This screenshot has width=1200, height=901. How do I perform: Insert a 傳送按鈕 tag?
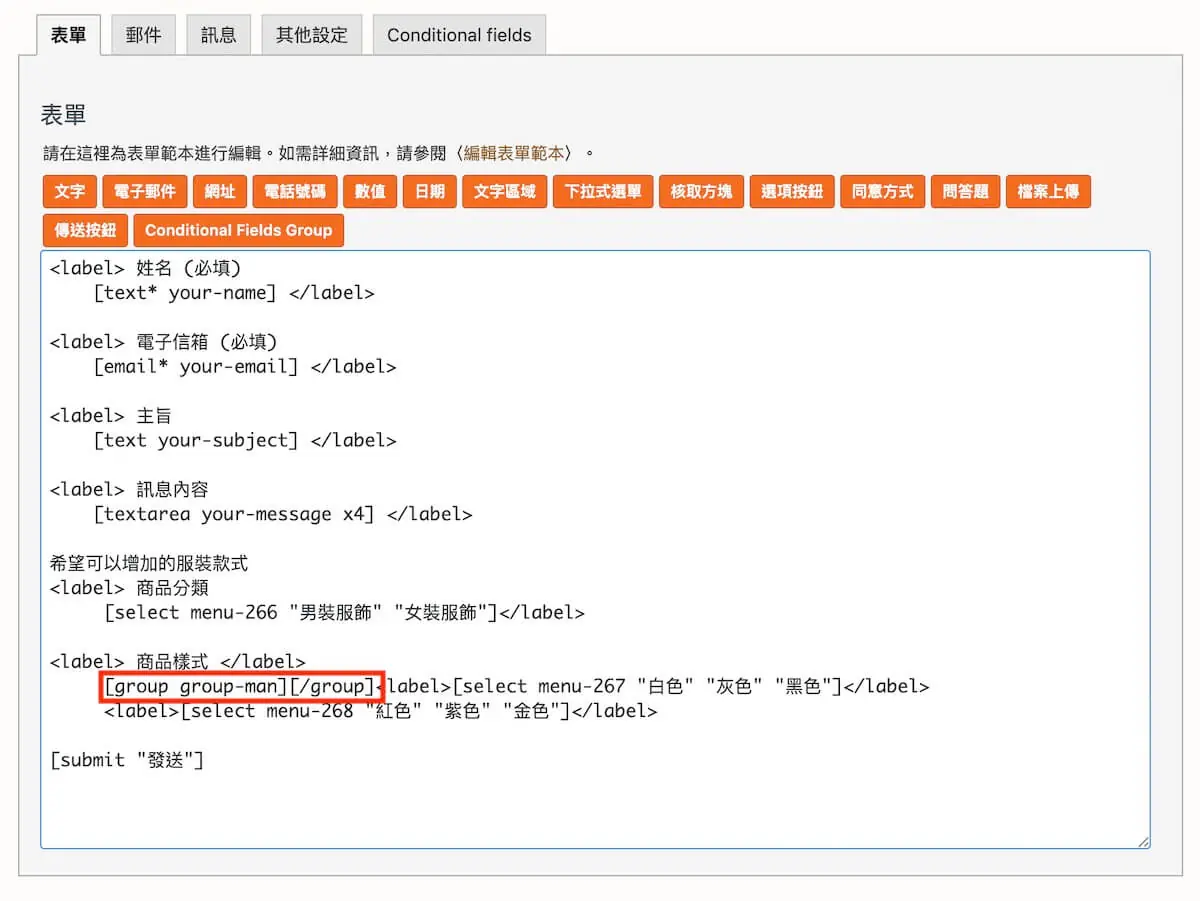(x=85, y=230)
